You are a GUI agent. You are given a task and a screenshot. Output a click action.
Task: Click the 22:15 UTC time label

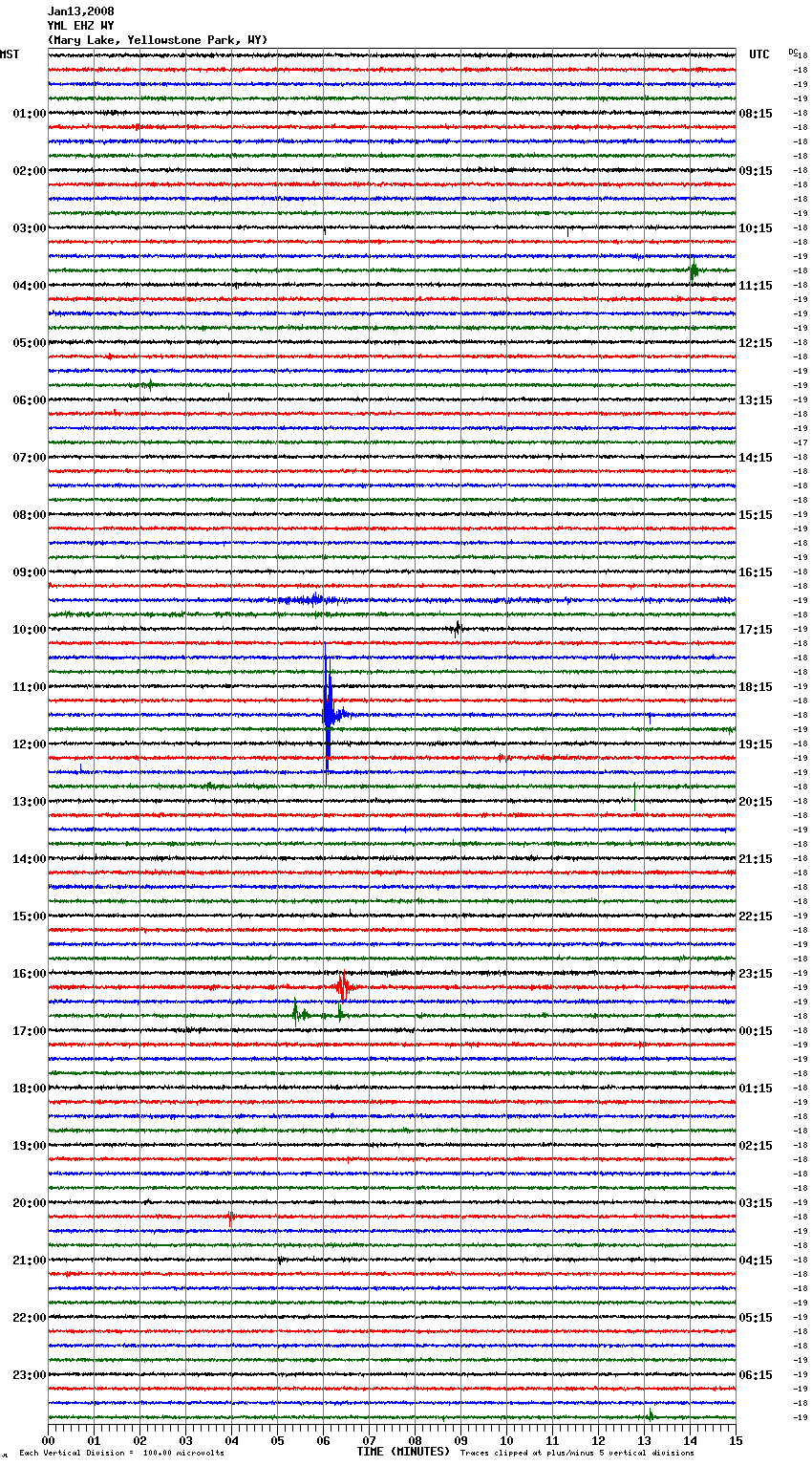(756, 916)
